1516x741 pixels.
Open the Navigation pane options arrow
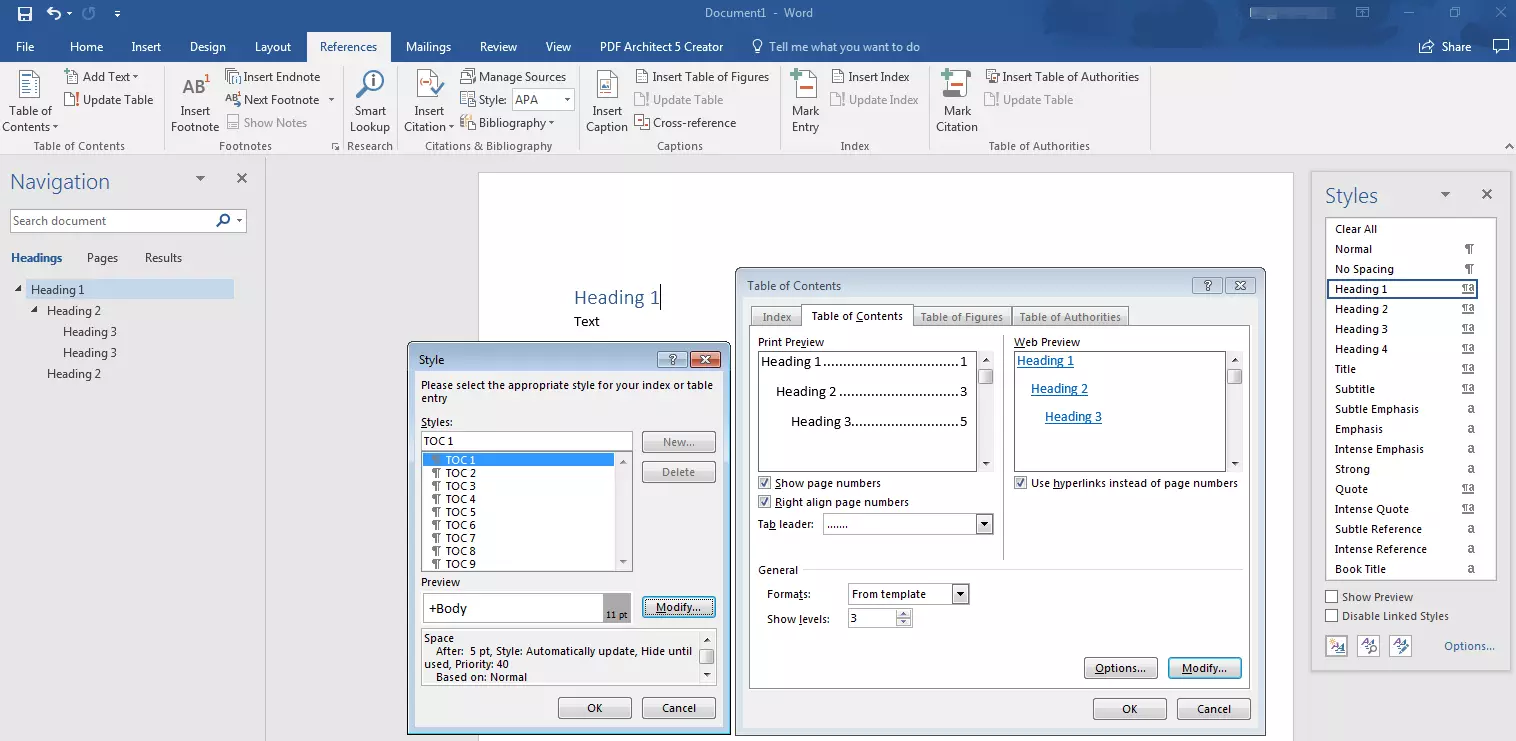coord(200,178)
